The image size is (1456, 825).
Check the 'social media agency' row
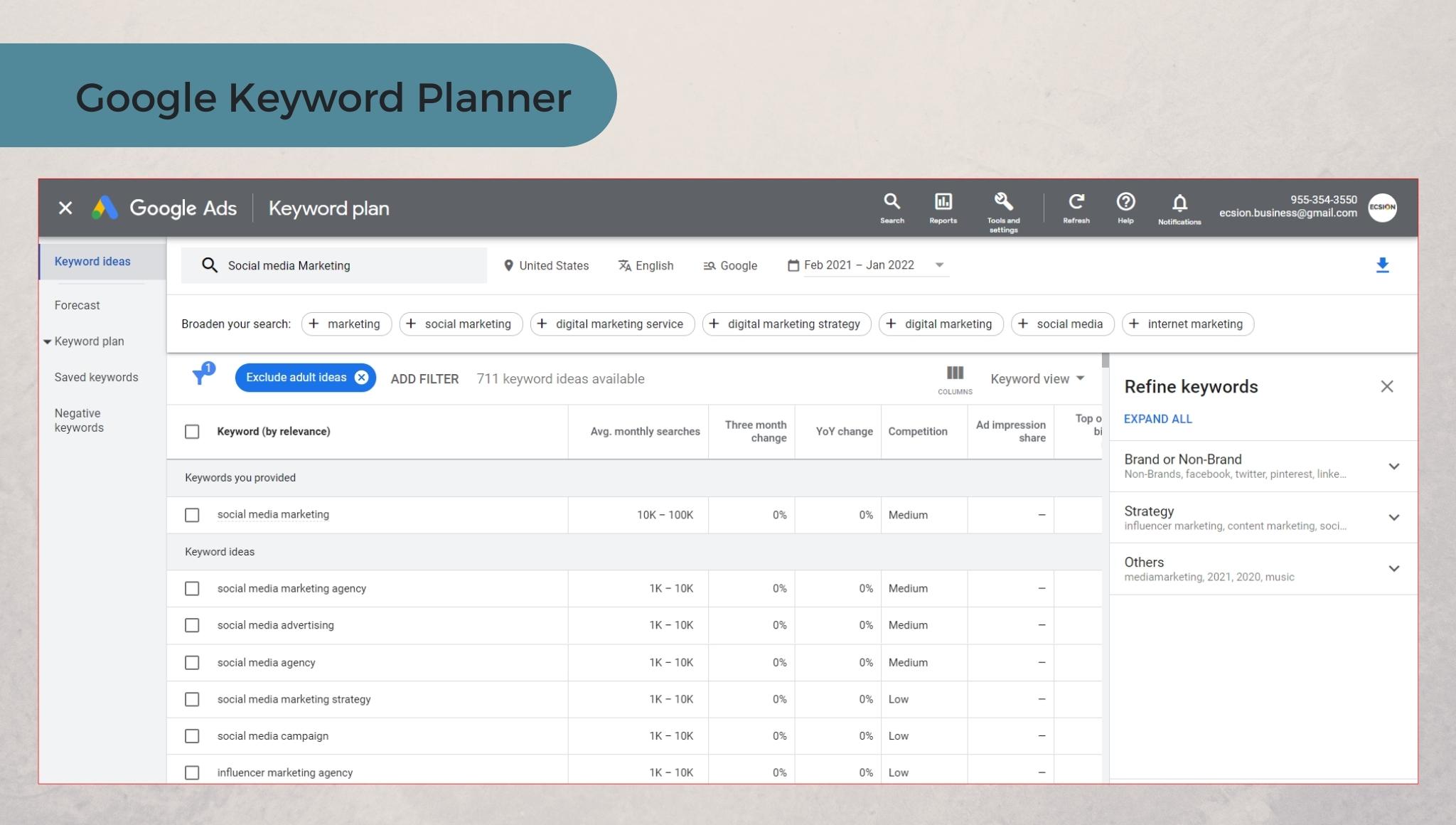click(x=192, y=662)
